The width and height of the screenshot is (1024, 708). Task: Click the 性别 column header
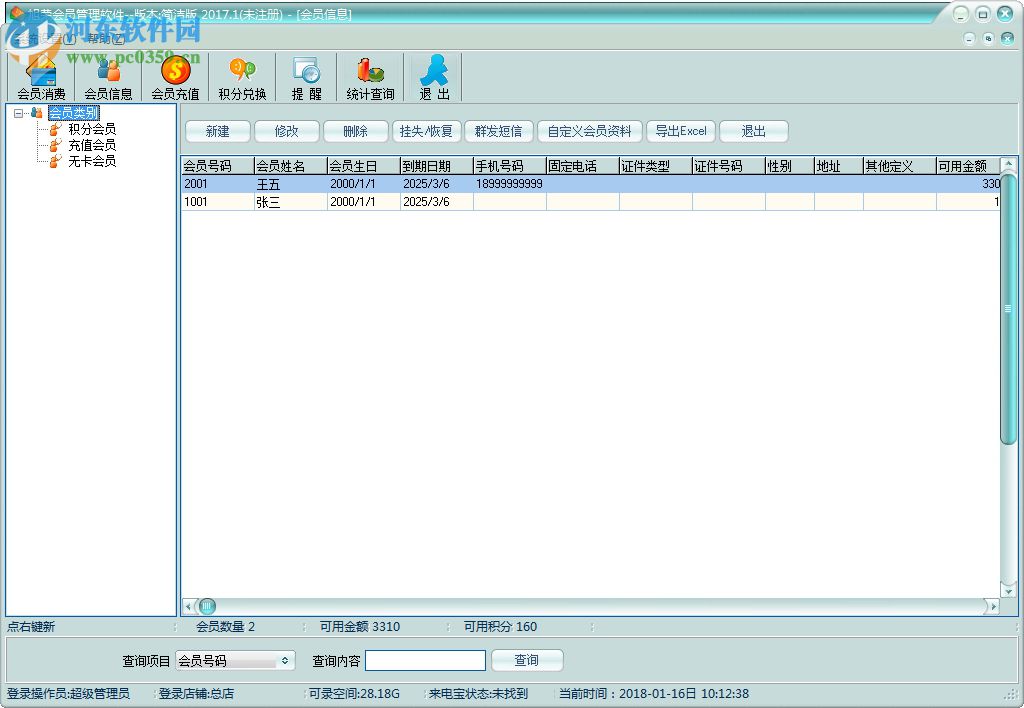click(x=790, y=166)
